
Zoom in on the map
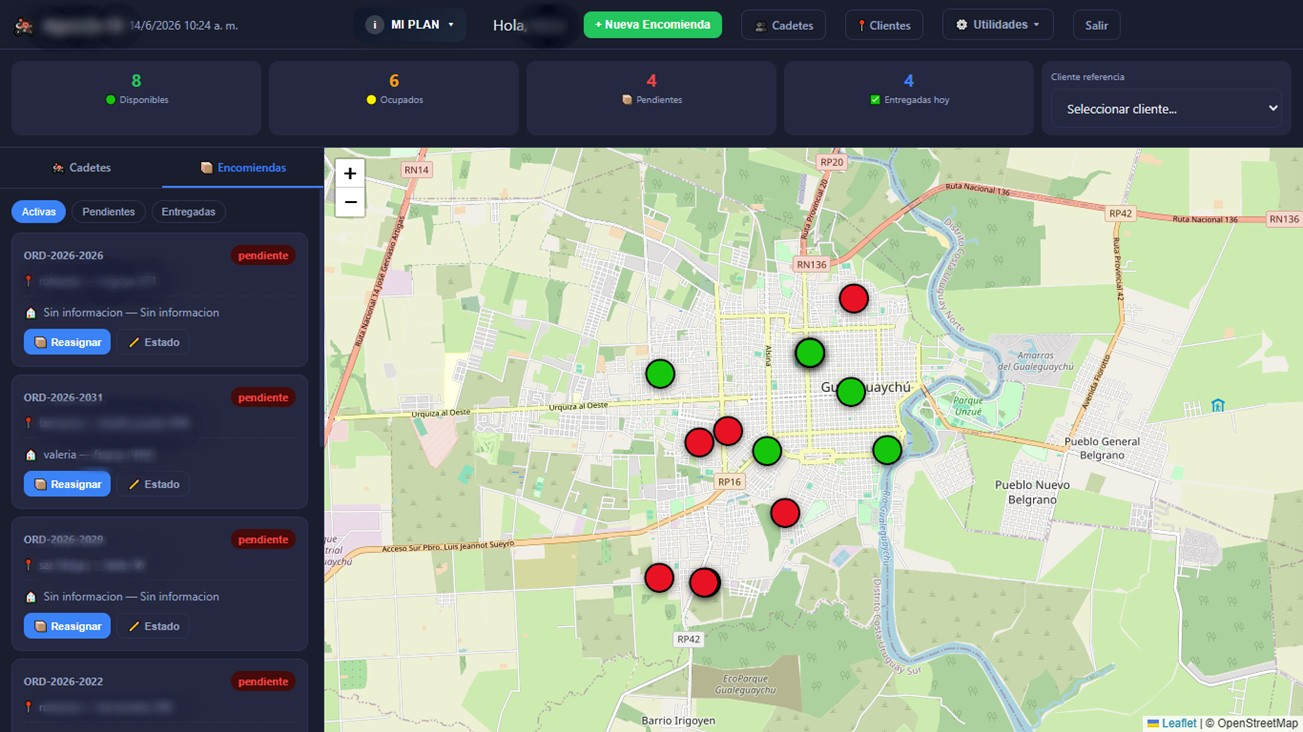[350, 173]
